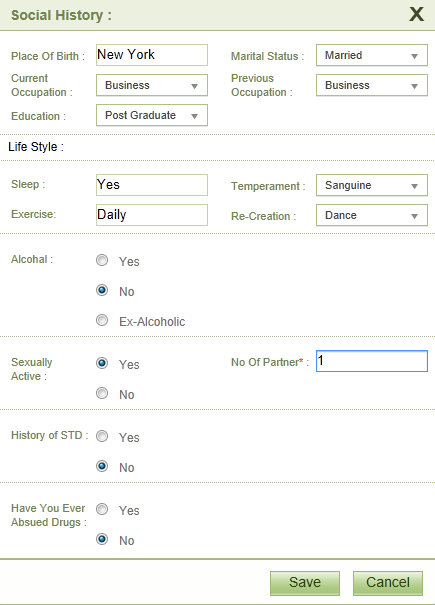Click the Sleep input field
The height and width of the screenshot is (605, 435).
[152, 185]
